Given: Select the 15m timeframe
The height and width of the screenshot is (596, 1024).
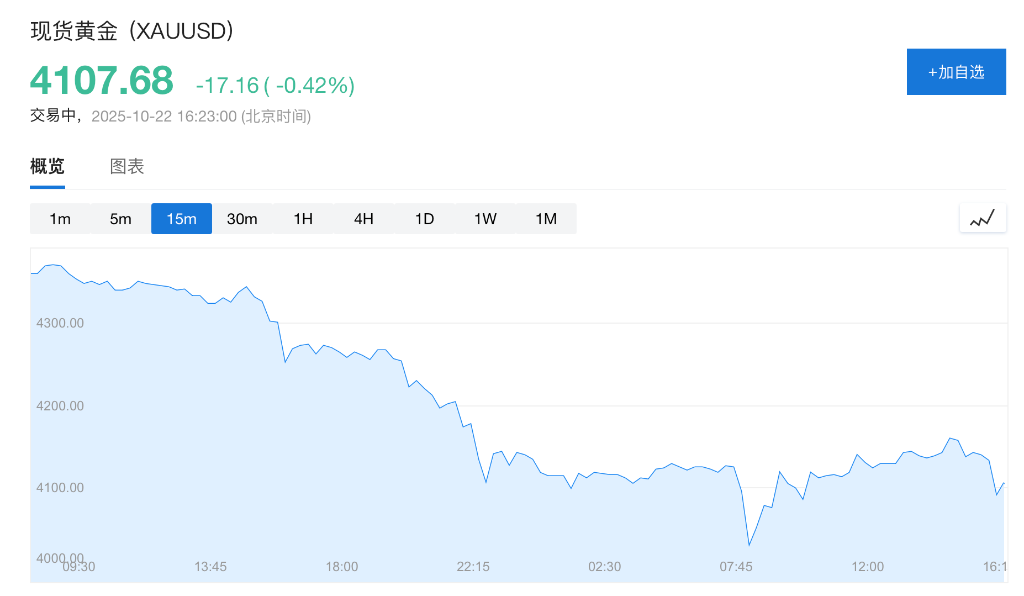Looking at the screenshot, I should (181, 218).
